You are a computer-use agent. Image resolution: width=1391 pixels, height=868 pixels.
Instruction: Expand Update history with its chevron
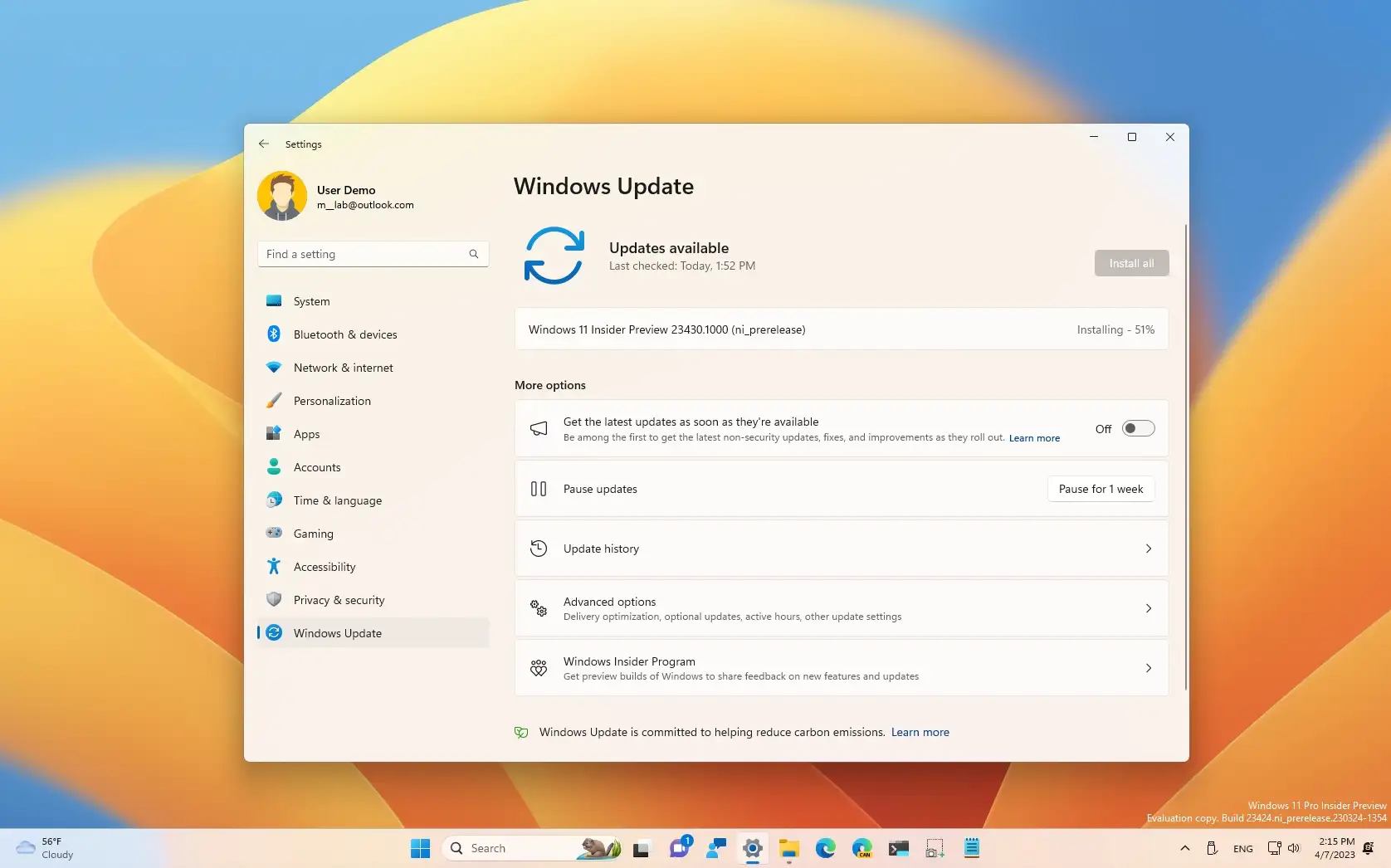tap(1149, 549)
